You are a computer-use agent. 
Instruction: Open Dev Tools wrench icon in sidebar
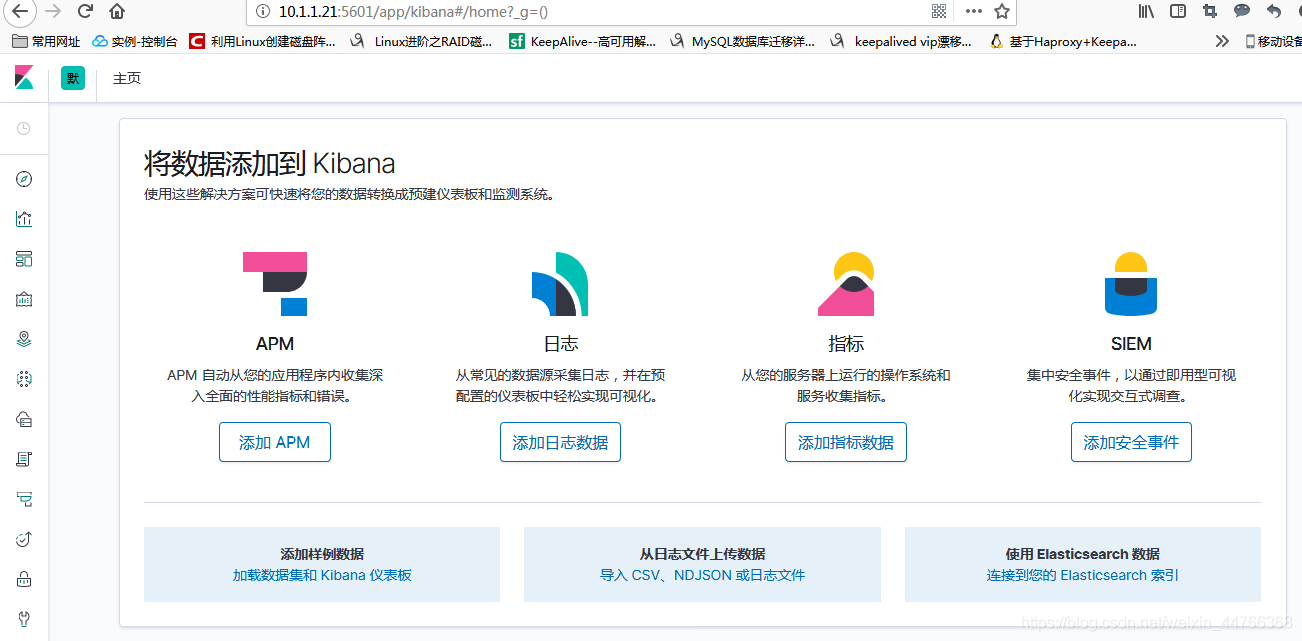click(x=24, y=618)
